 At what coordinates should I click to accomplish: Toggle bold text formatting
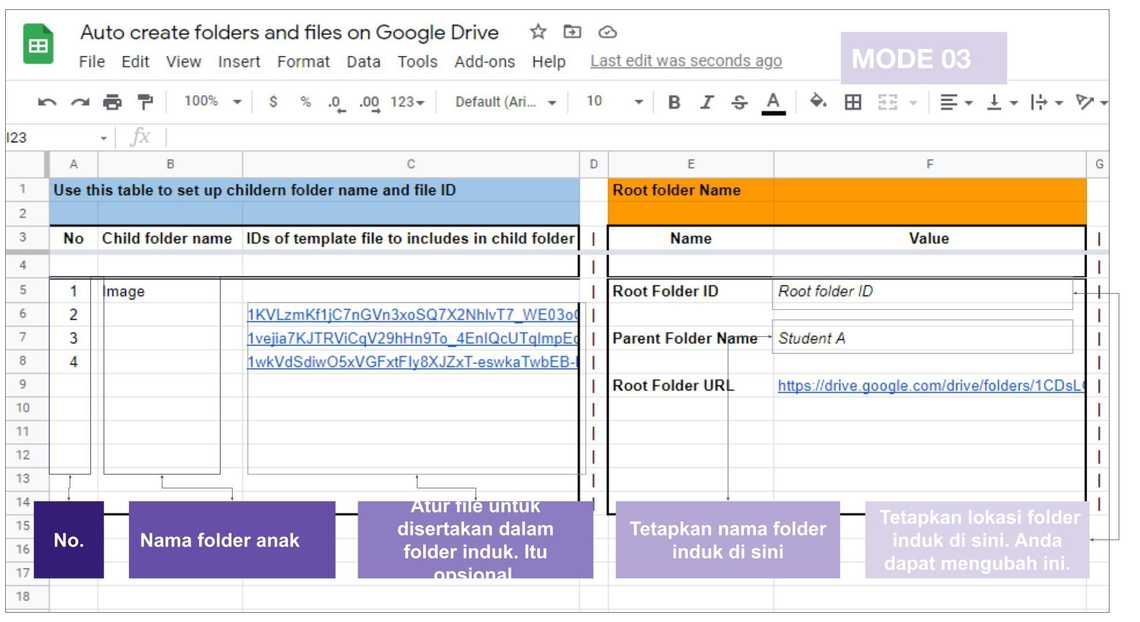click(x=674, y=102)
